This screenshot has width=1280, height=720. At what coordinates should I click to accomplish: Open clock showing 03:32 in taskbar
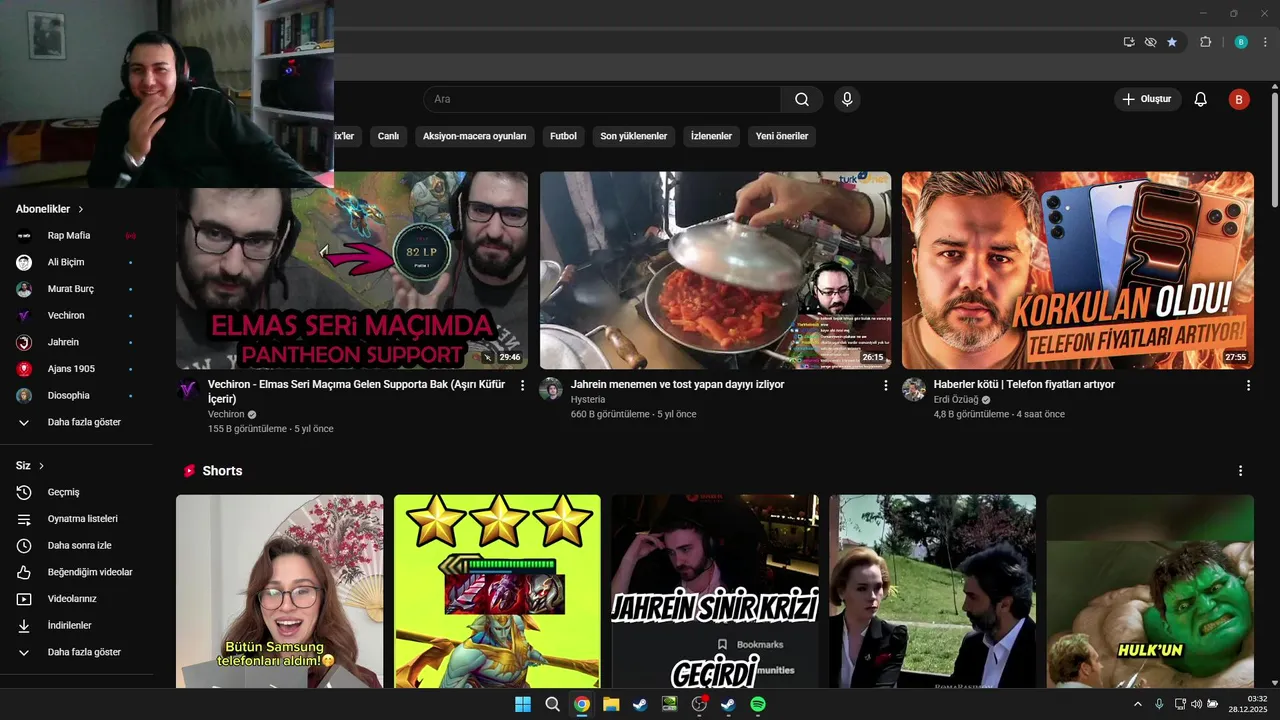(x=1250, y=704)
